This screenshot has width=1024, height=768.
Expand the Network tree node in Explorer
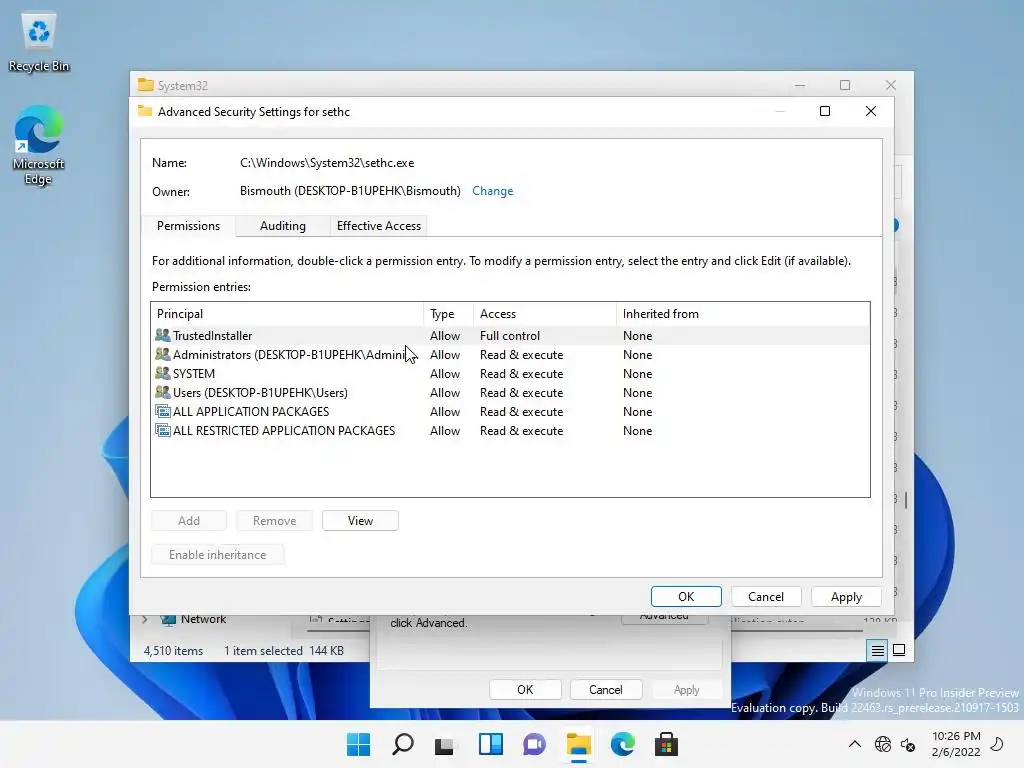point(145,620)
